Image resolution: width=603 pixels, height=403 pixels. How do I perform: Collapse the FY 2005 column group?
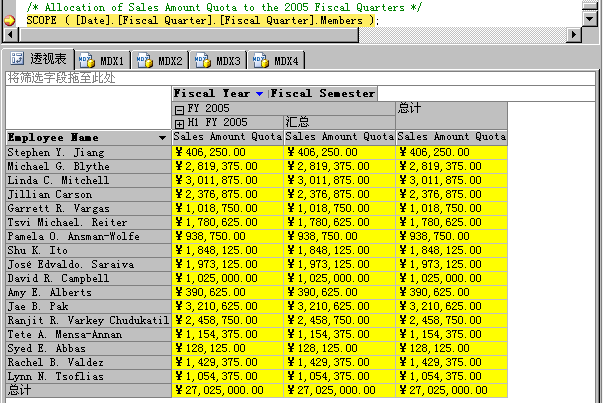pyautogui.click(x=179, y=108)
